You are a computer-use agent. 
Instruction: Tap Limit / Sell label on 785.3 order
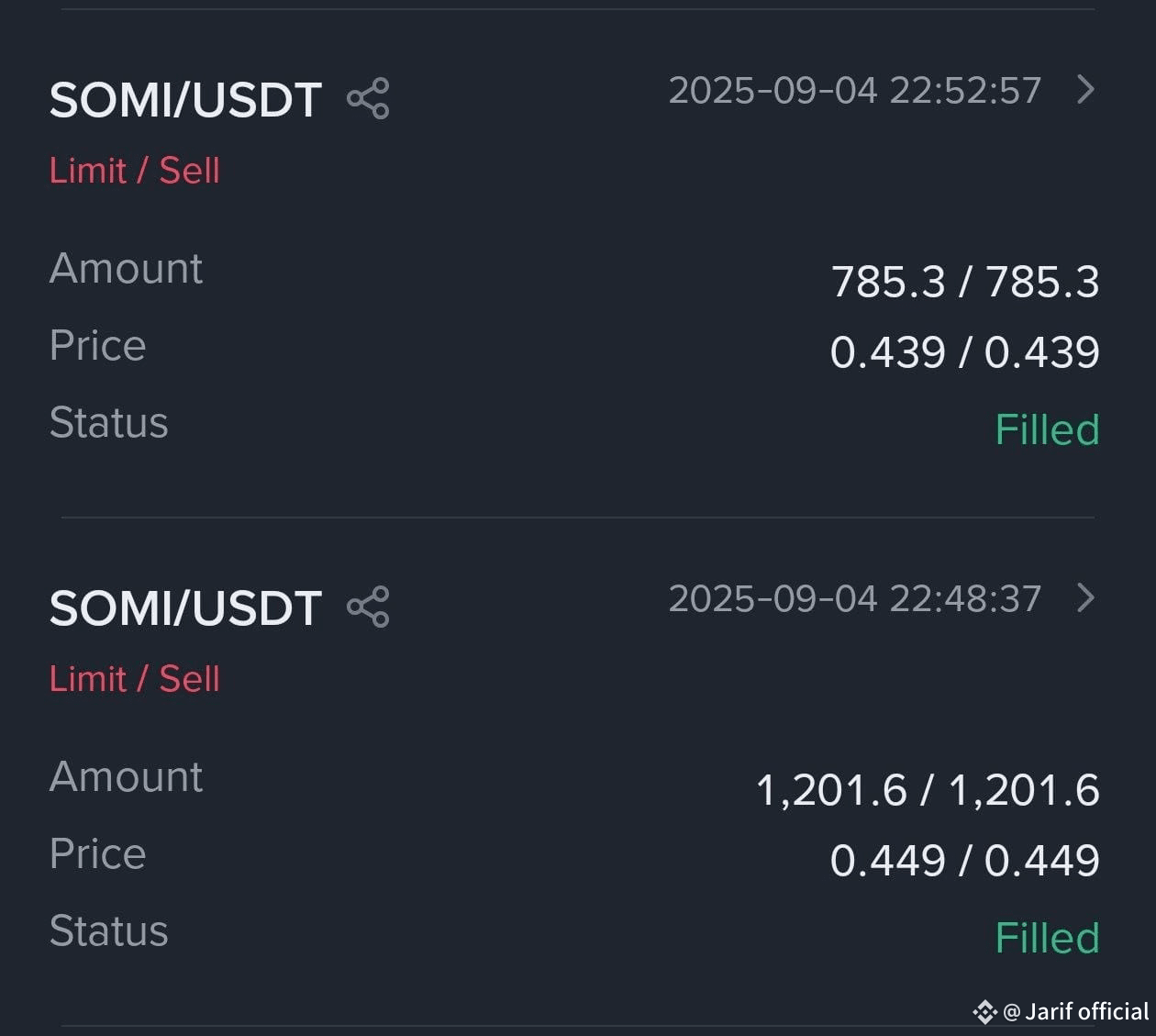tap(135, 171)
